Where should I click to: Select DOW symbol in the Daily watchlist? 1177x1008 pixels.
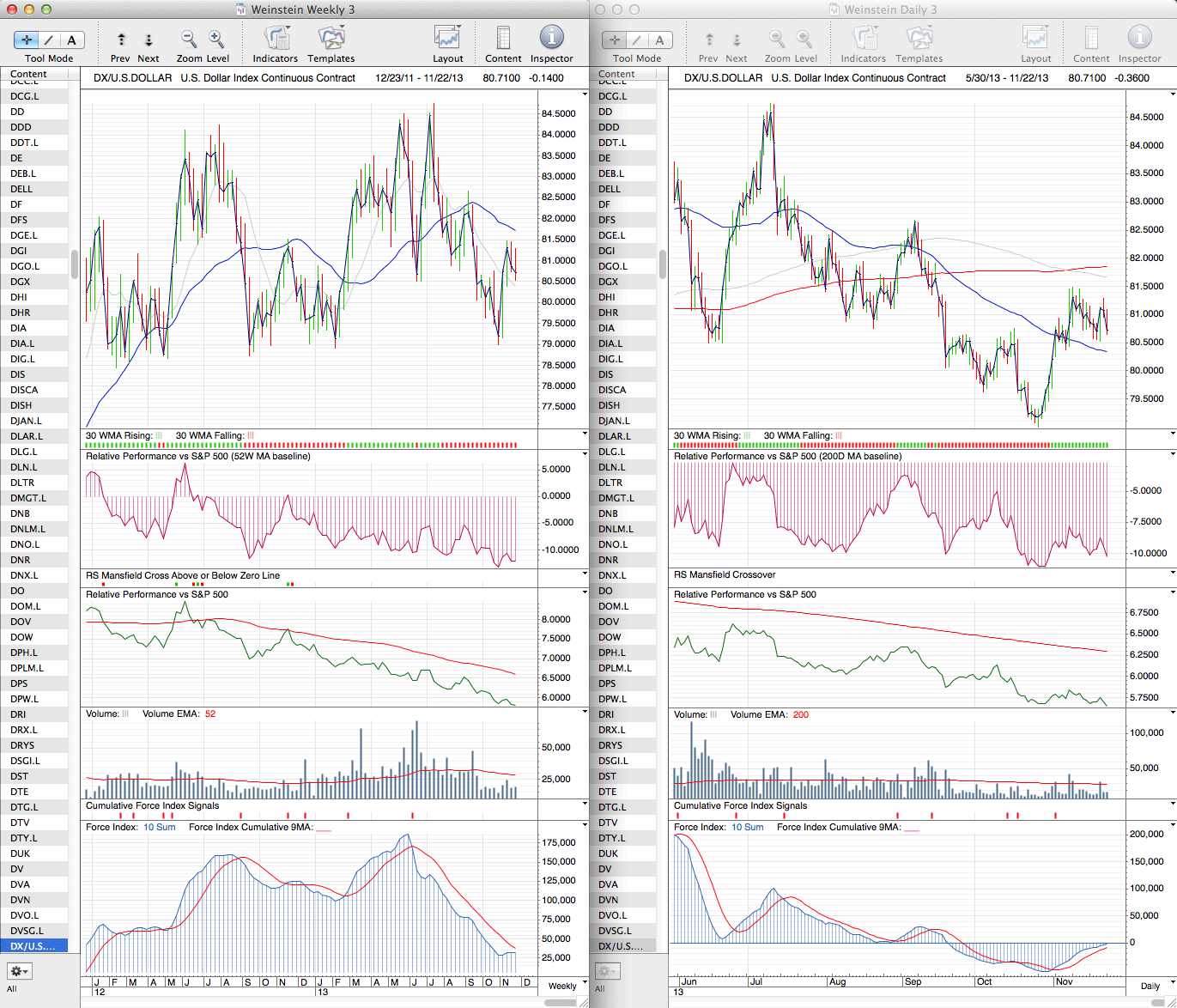click(610, 637)
